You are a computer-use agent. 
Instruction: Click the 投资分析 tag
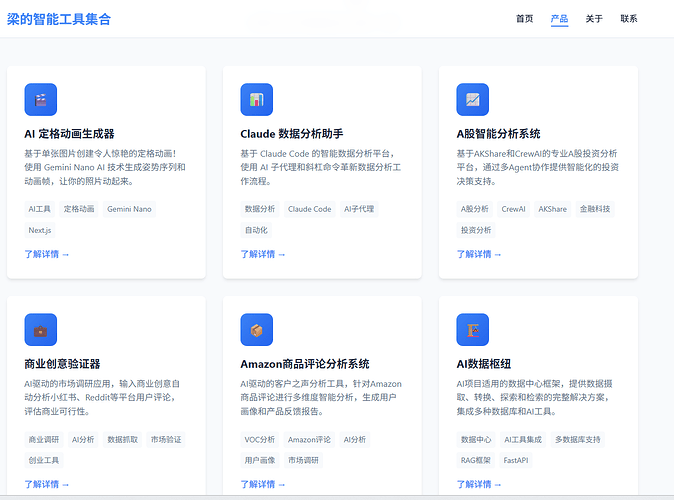pyautogui.click(x=476, y=230)
